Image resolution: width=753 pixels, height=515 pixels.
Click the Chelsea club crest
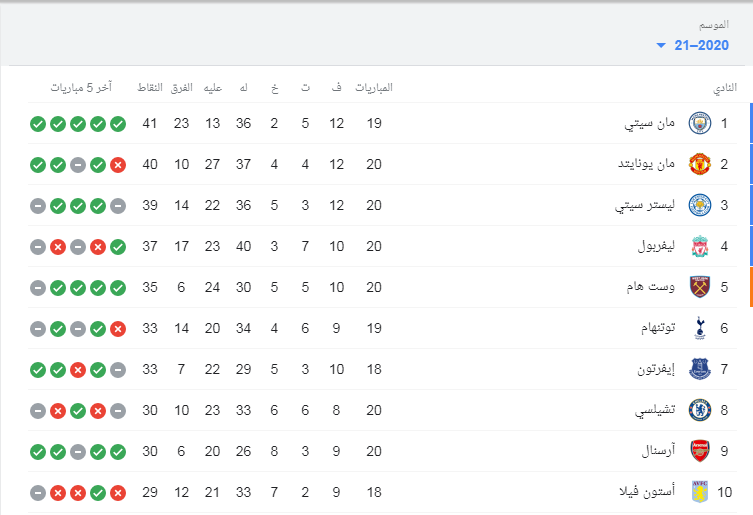700,410
